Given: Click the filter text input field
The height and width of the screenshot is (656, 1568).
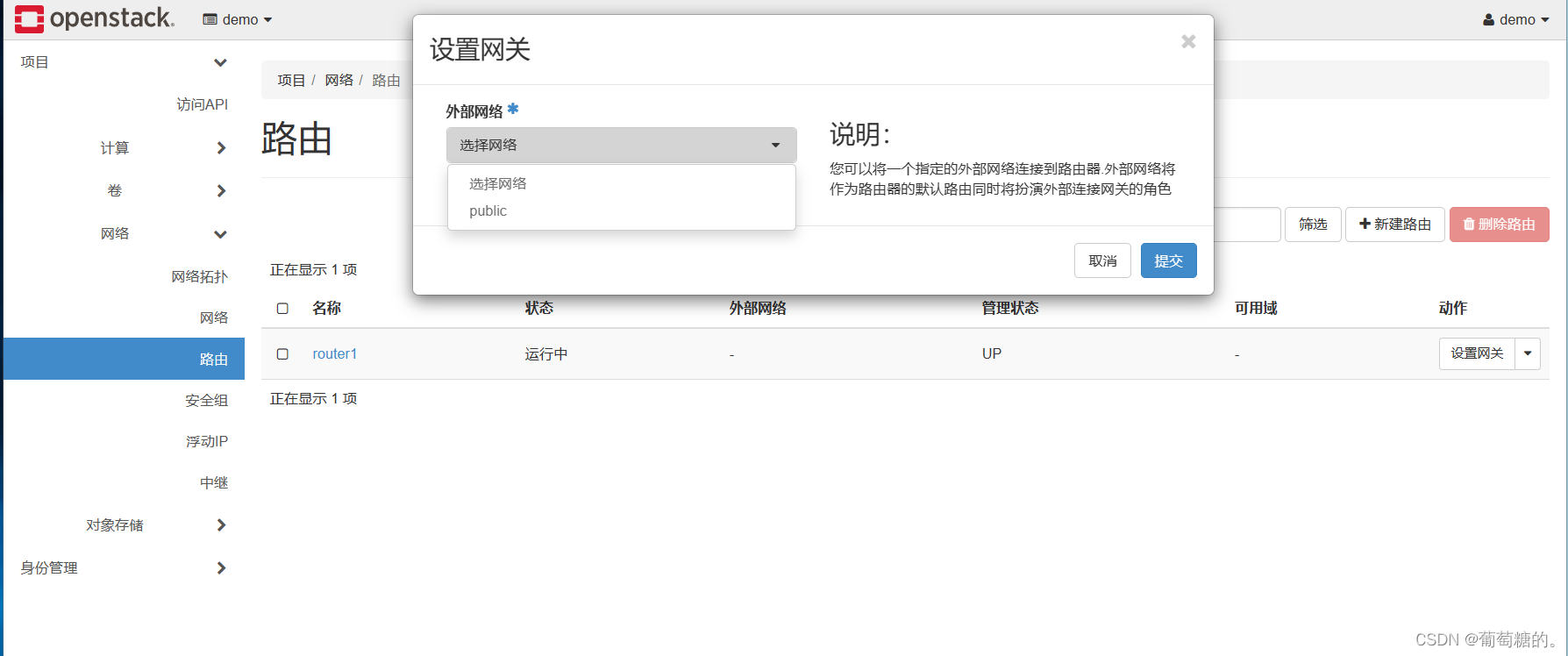Looking at the screenshot, I should tap(1247, 225).
